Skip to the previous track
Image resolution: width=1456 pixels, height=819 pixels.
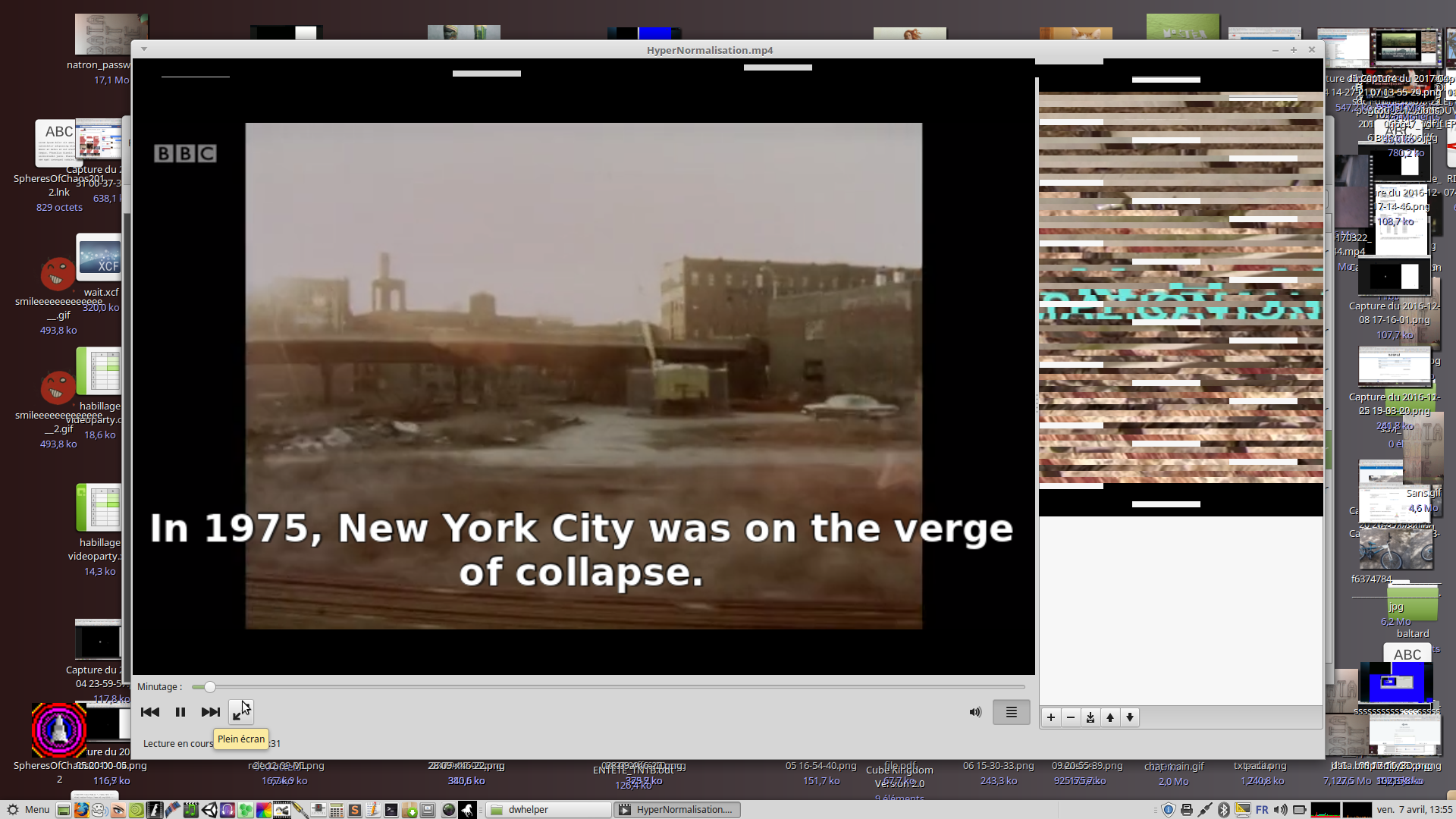pos(149,712)
